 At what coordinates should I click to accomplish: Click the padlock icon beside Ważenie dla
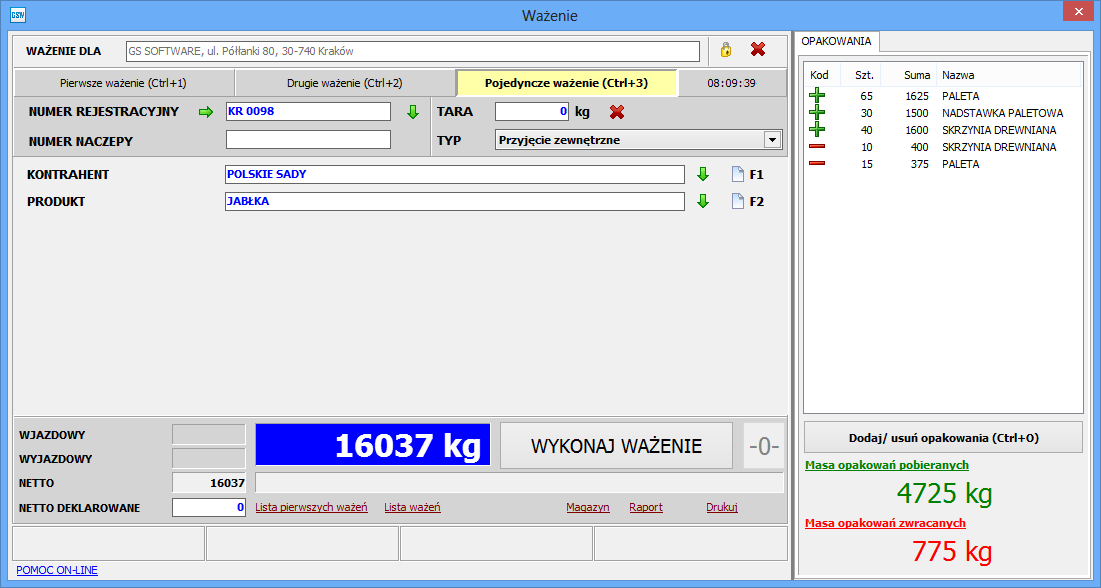pos(726,50)
